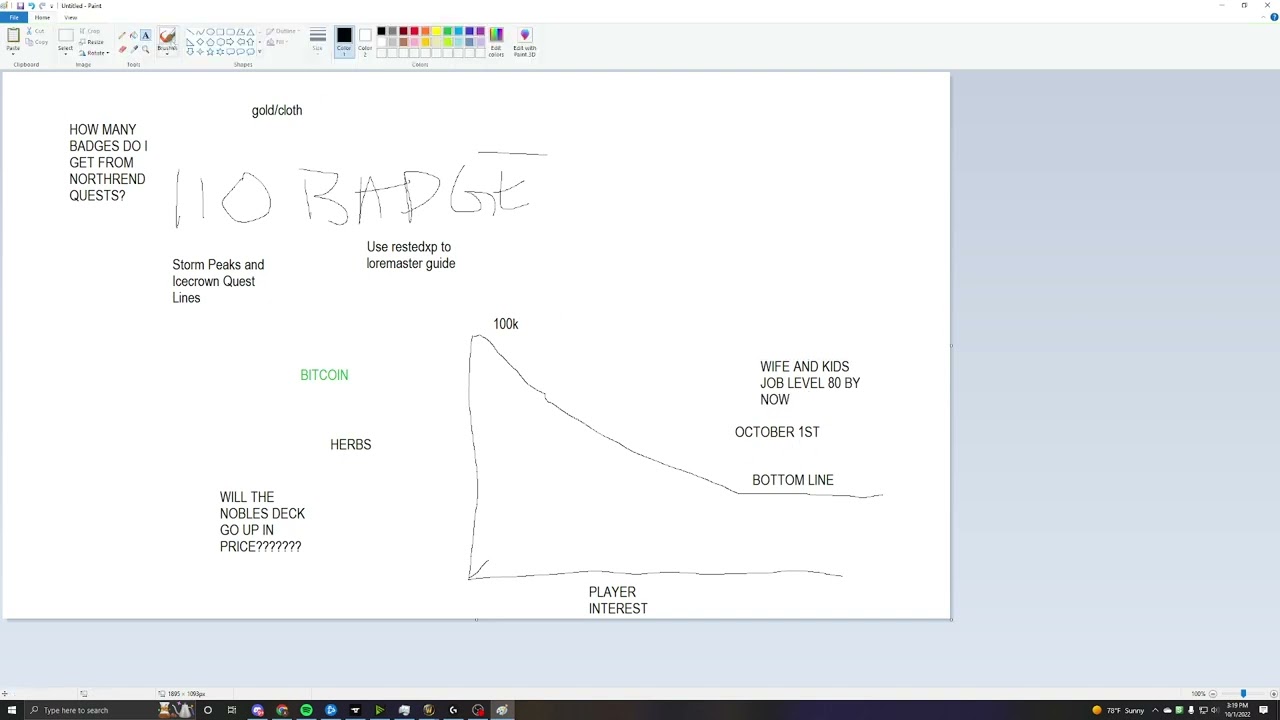Choose the yellow palette swatch
1280x720 pixels.
(436, 32)
